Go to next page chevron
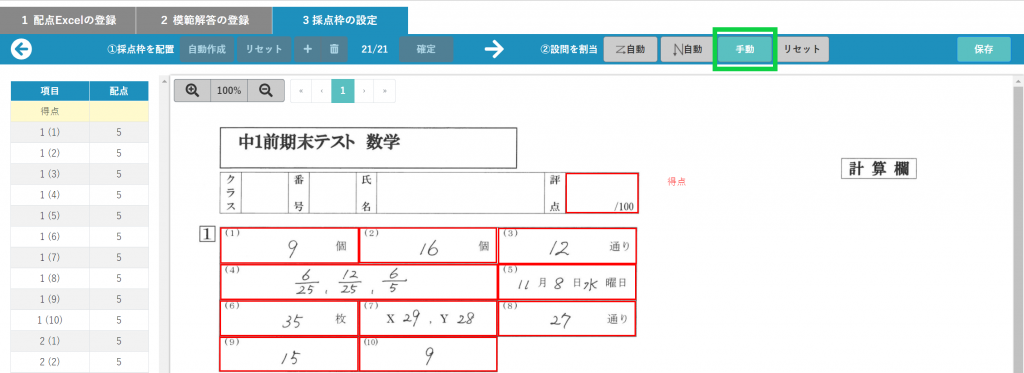1024x373 pixels. coord(364,91)
